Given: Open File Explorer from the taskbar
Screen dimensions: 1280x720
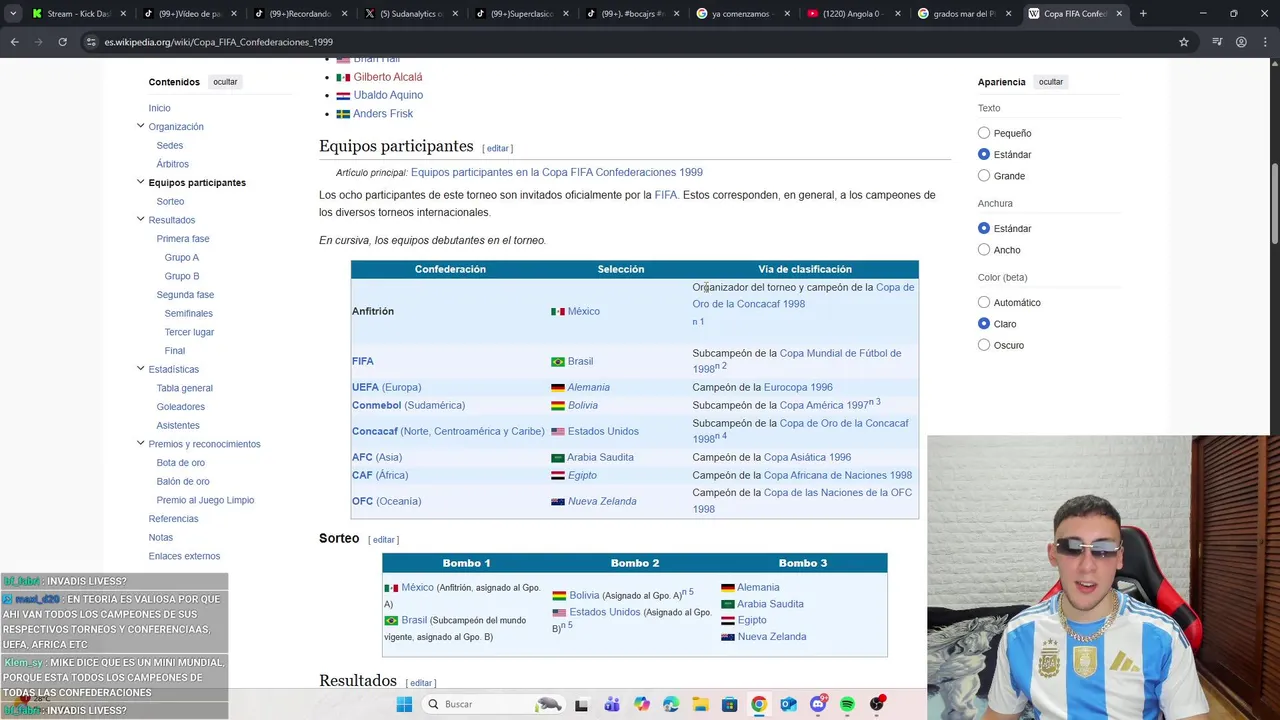Looking at the screenshot, I should (x=700, y=704).
